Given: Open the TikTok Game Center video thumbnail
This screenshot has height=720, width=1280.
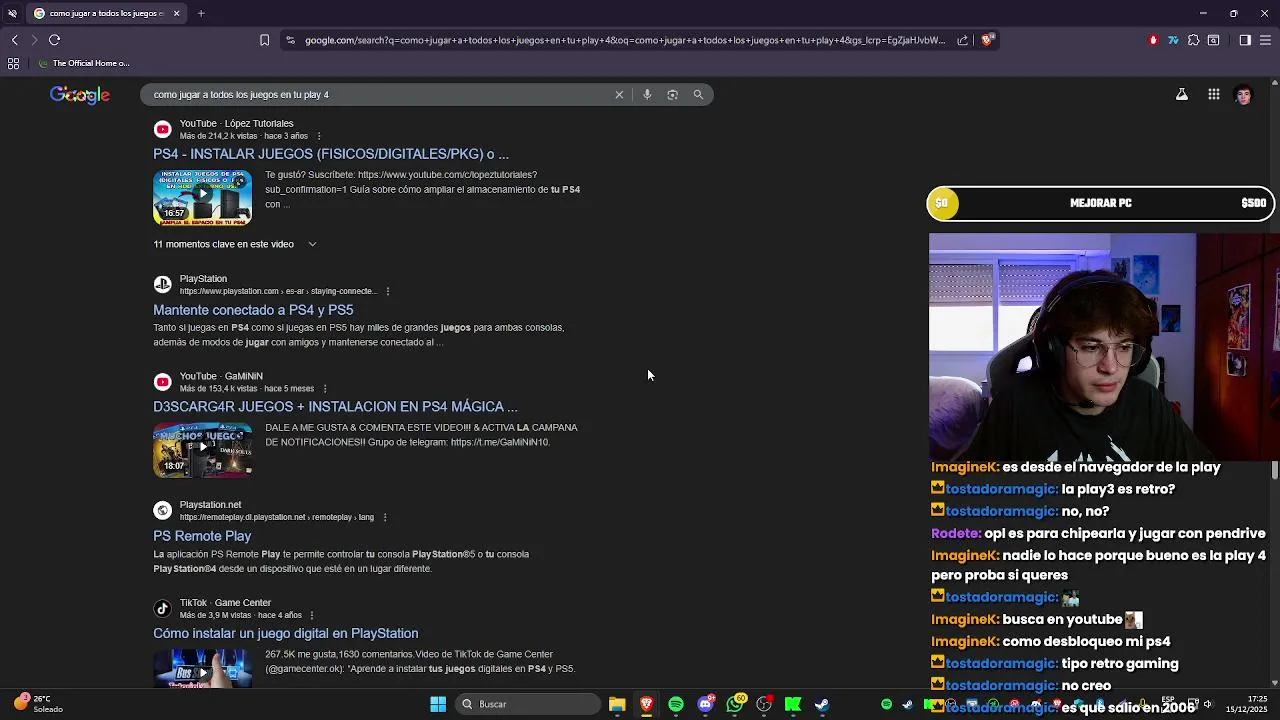Looking at the screenshot, I should point(202,668).
